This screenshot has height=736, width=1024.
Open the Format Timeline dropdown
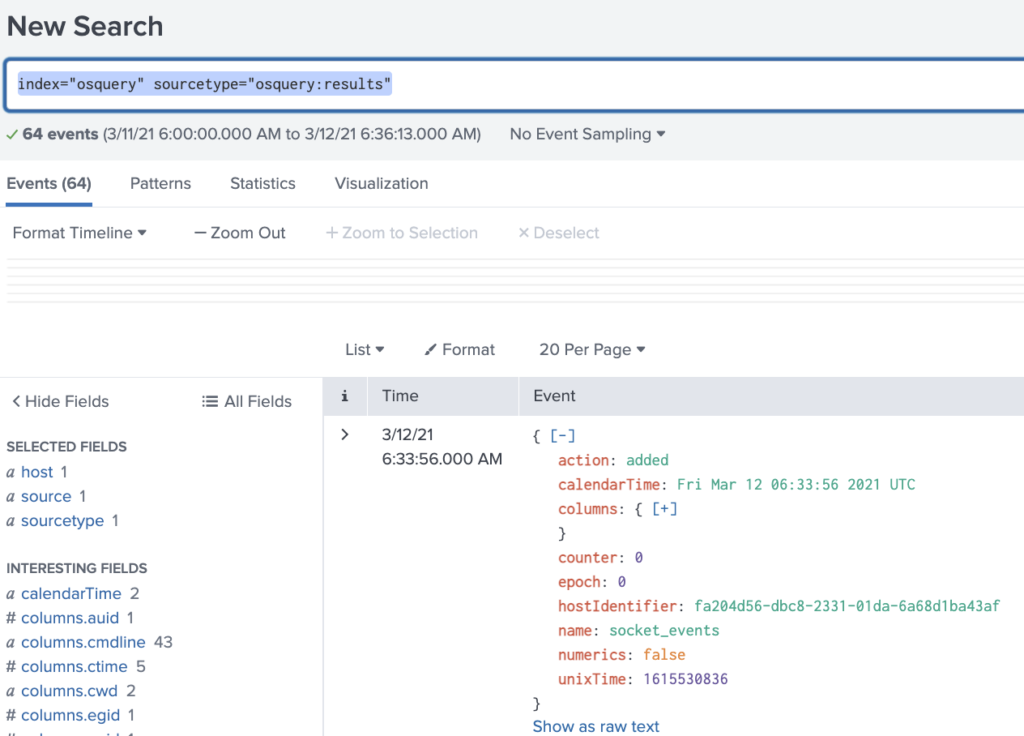pos(79,232)
